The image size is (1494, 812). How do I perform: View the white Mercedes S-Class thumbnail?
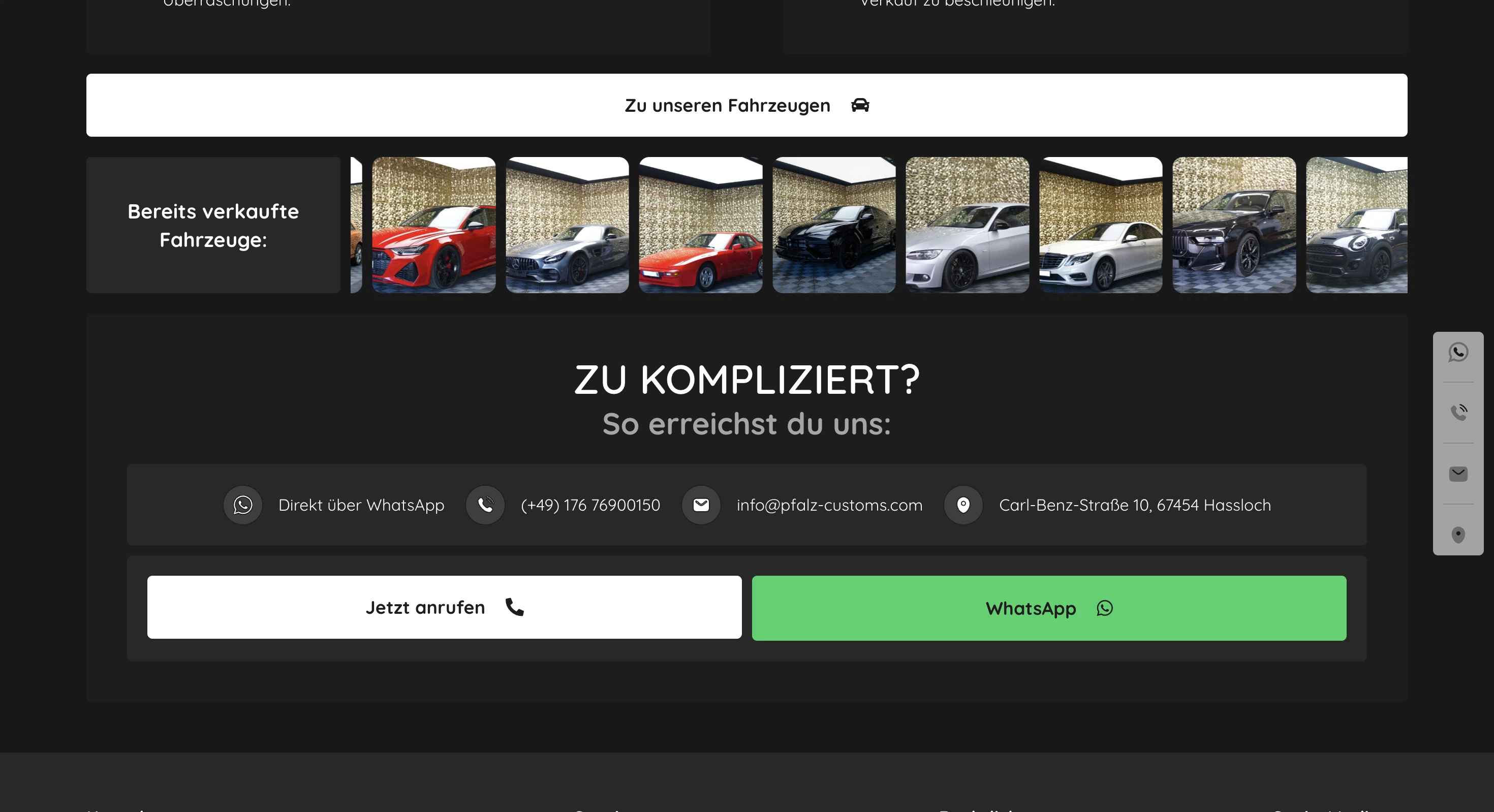click(1101, 225)
